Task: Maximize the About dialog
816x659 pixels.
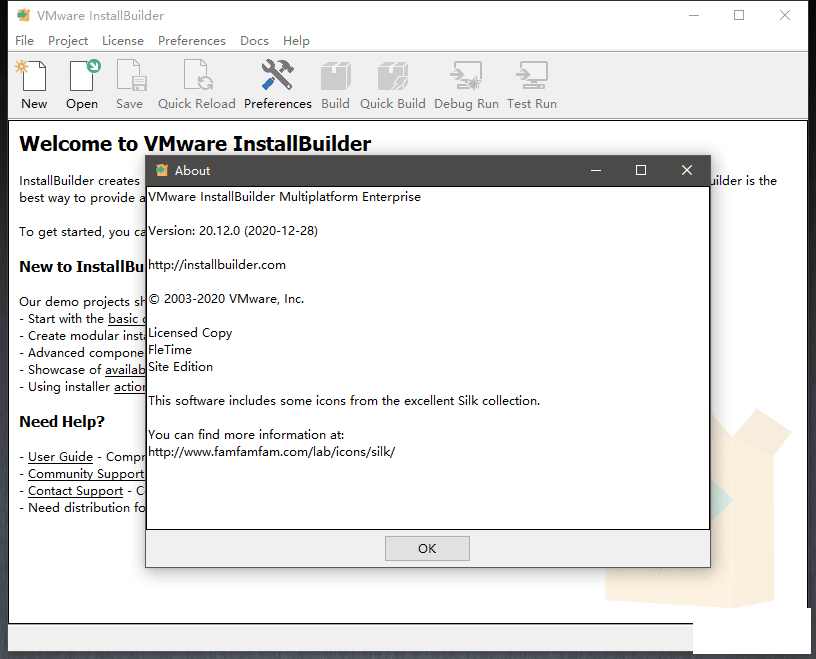Action: click(x=641, y=170)
